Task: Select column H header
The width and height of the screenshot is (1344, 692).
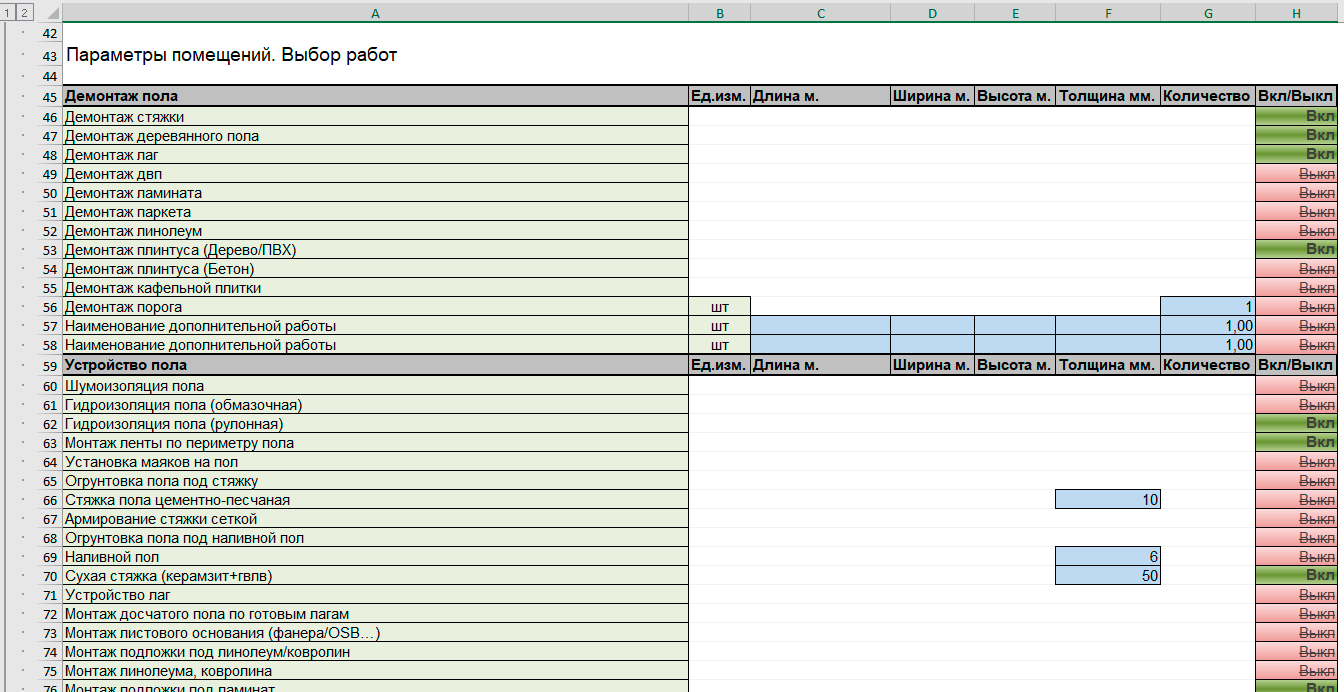Action: pyautogui.click(x=1295, y=12)
